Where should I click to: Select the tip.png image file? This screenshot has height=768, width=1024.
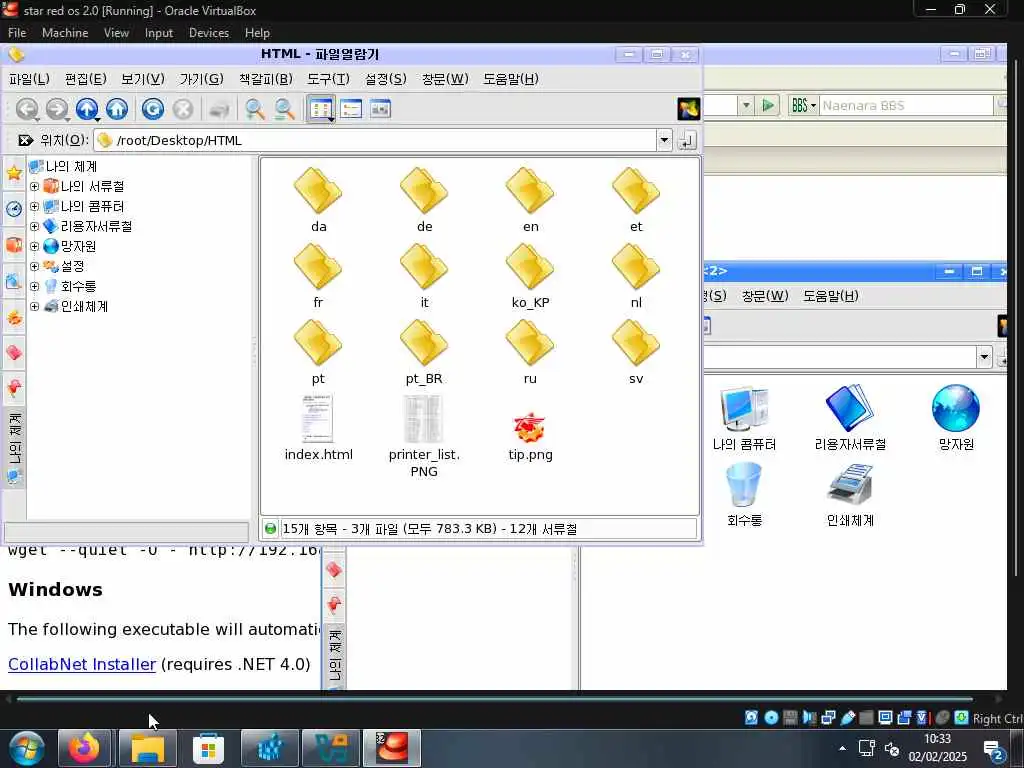(x=530, y=436)
